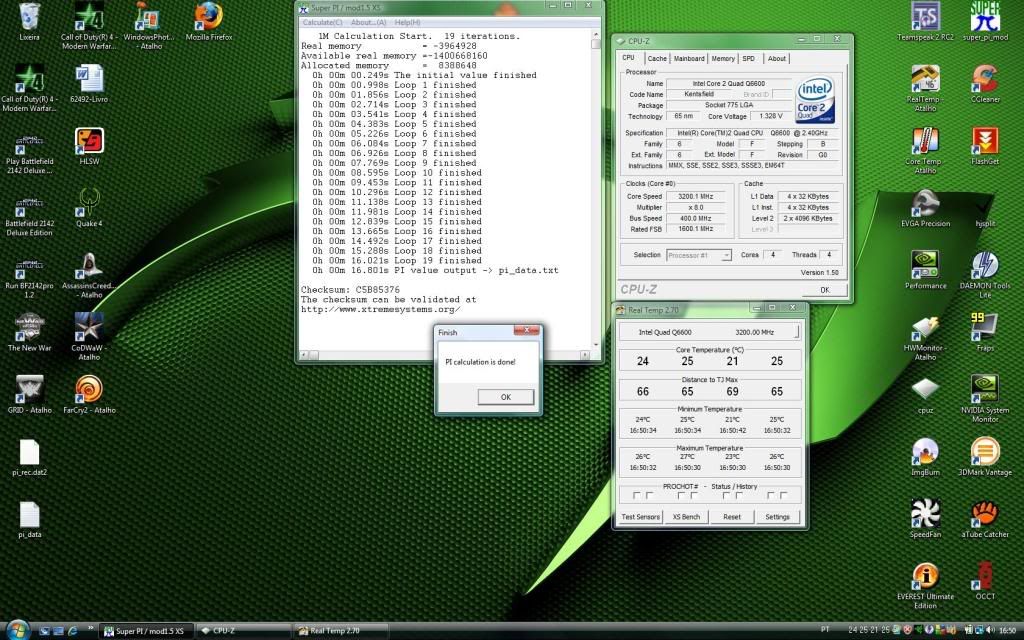Close the Finish dialog
The image size is (1024, 640).
[x=526, y=330]
